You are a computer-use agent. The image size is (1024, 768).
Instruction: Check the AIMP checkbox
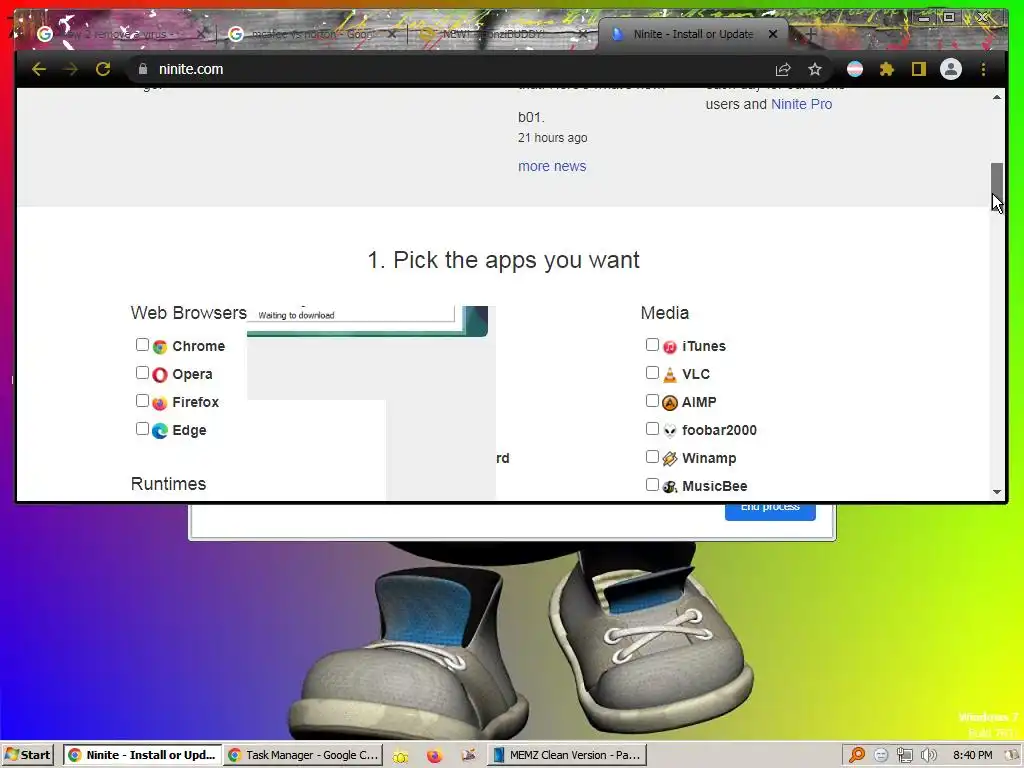tap(652, 401)
